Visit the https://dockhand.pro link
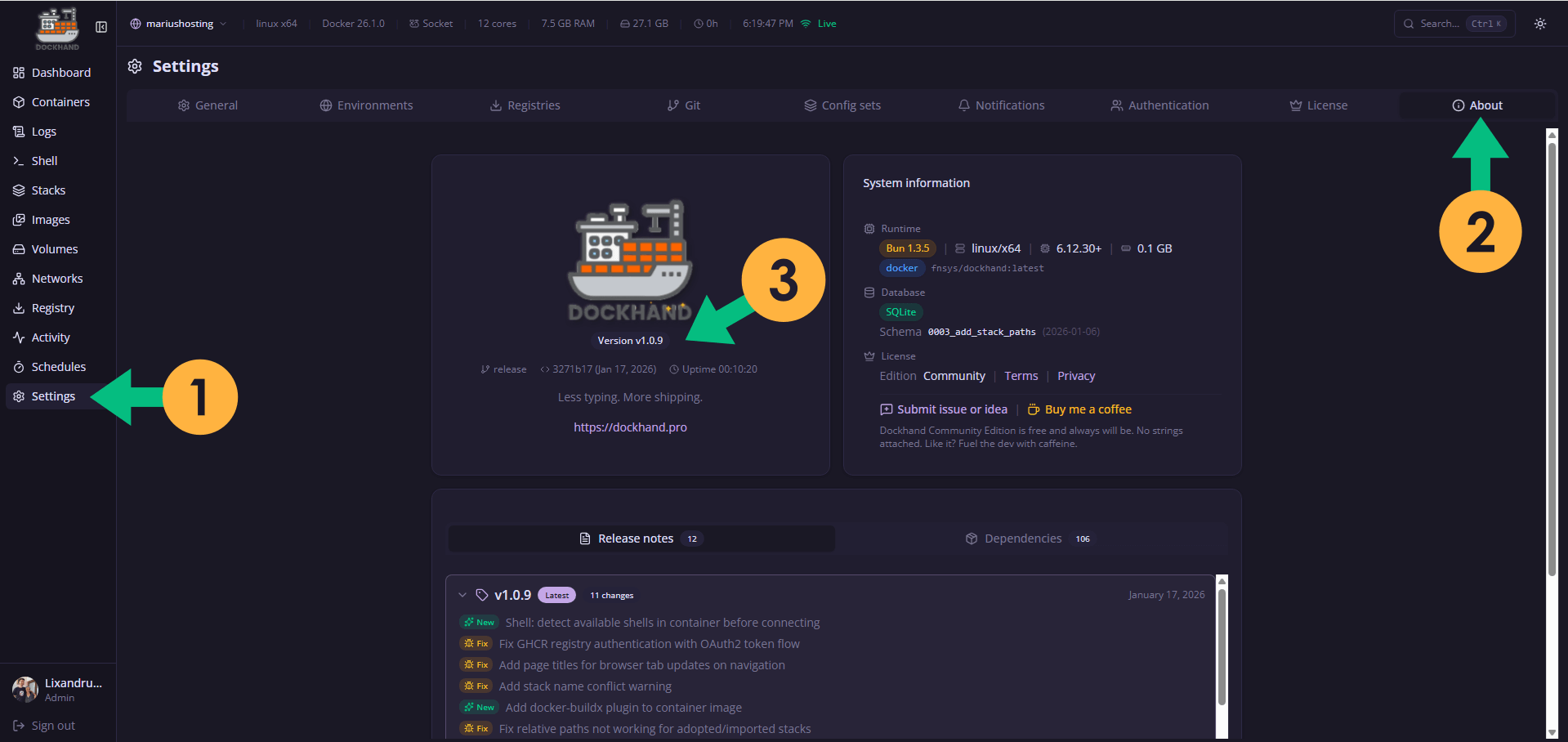 (x=630, y=427)
